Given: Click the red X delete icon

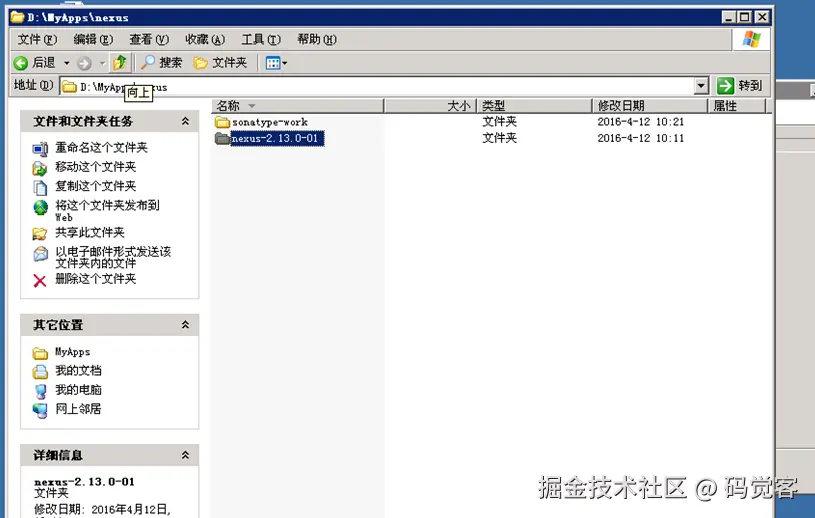Looking at the screenshot, I should point(40,281).
